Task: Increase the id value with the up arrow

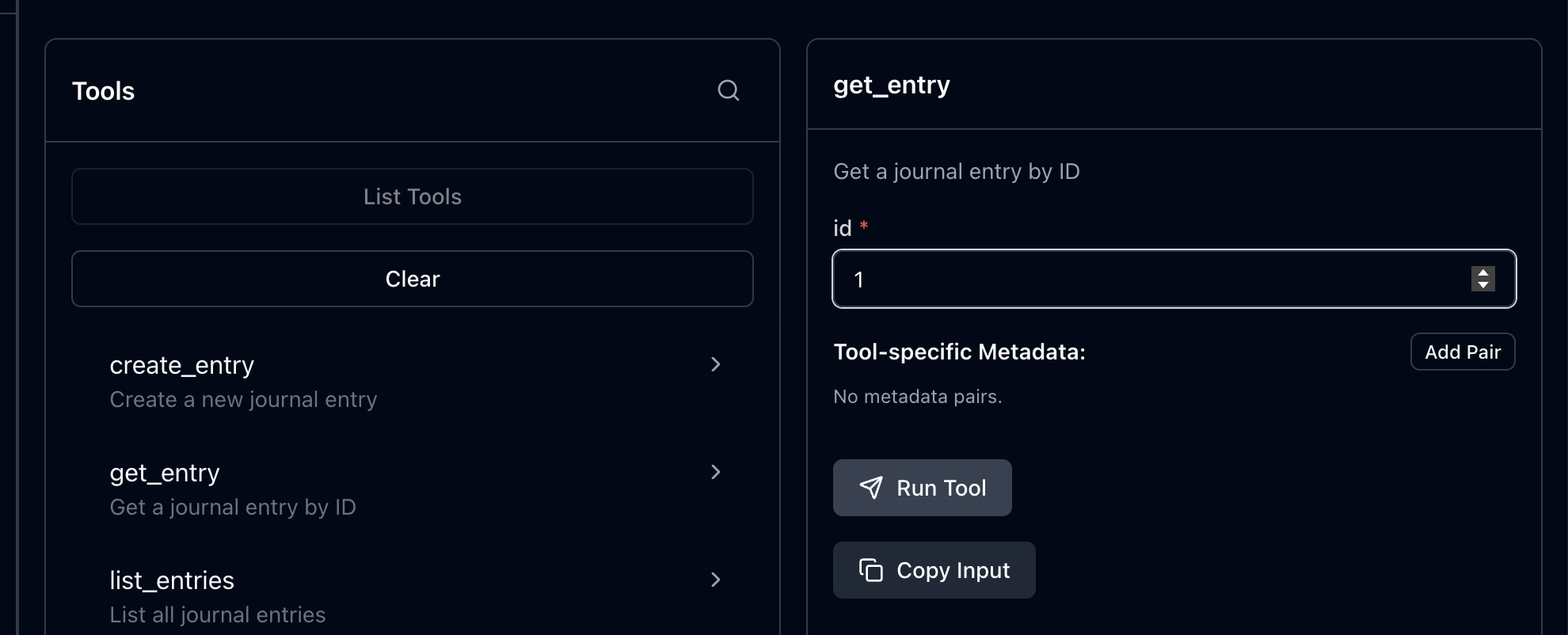Action: 1482,273
